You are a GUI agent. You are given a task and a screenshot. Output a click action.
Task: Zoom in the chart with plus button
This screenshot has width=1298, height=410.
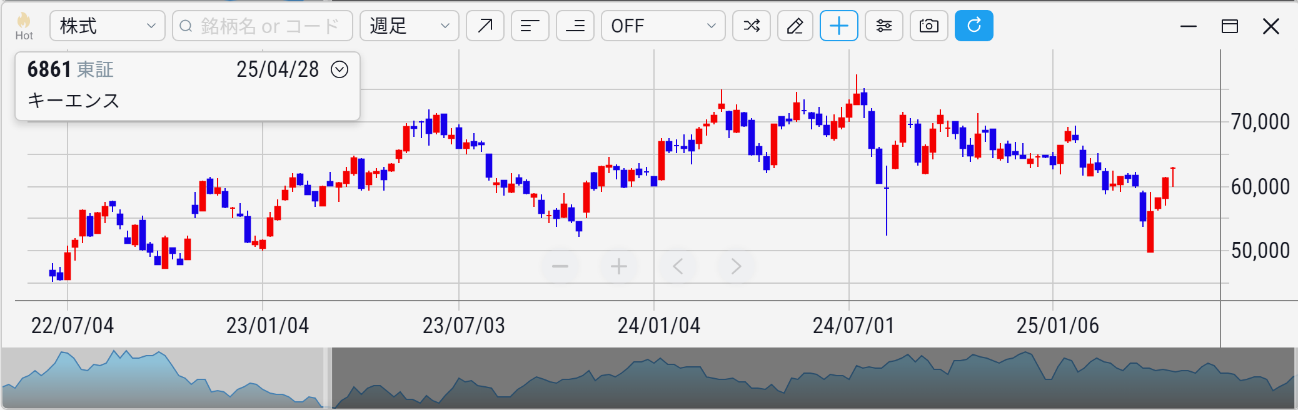(619, 266)
